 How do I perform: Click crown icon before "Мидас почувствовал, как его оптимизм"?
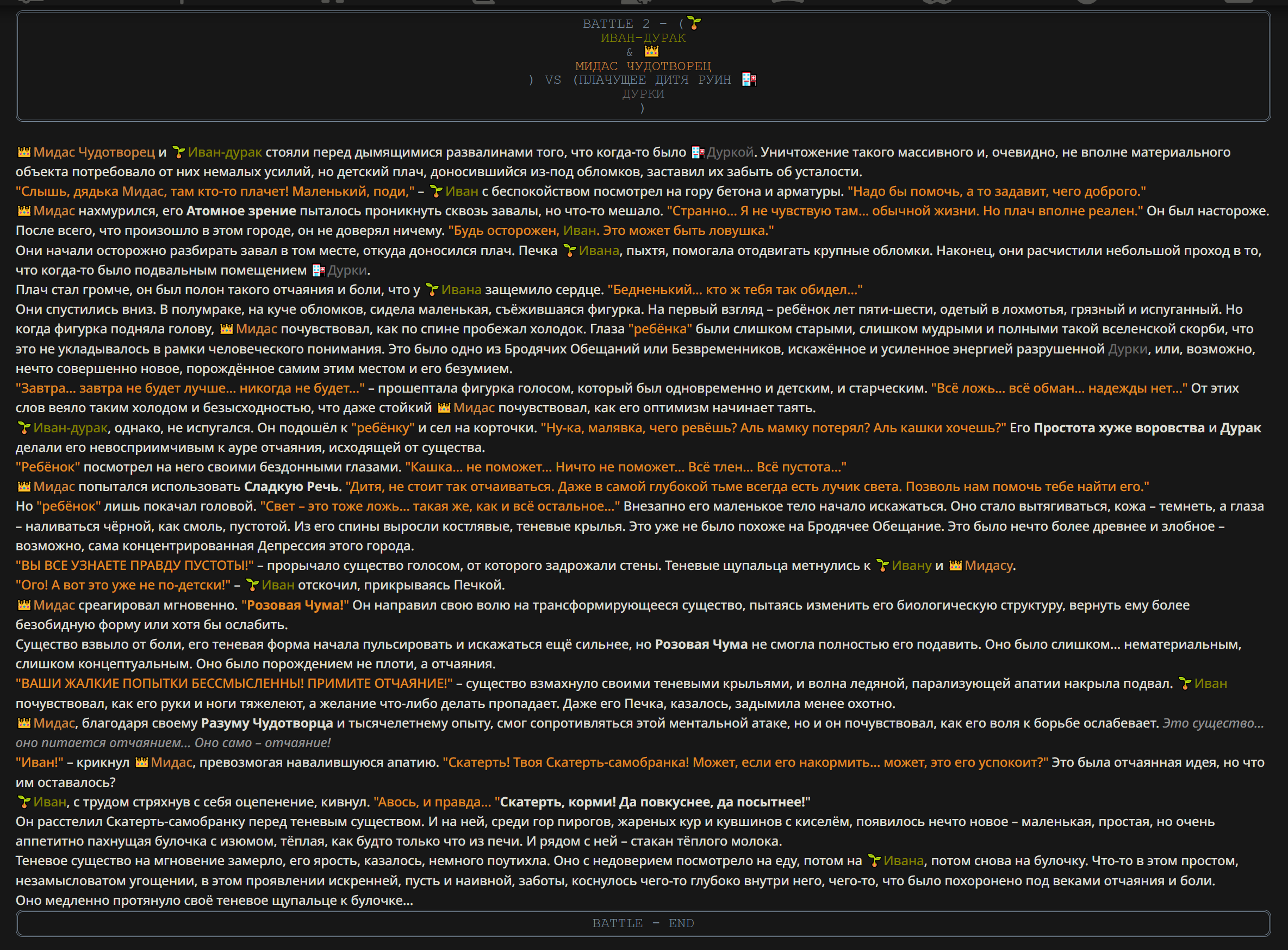pos(444,407)
